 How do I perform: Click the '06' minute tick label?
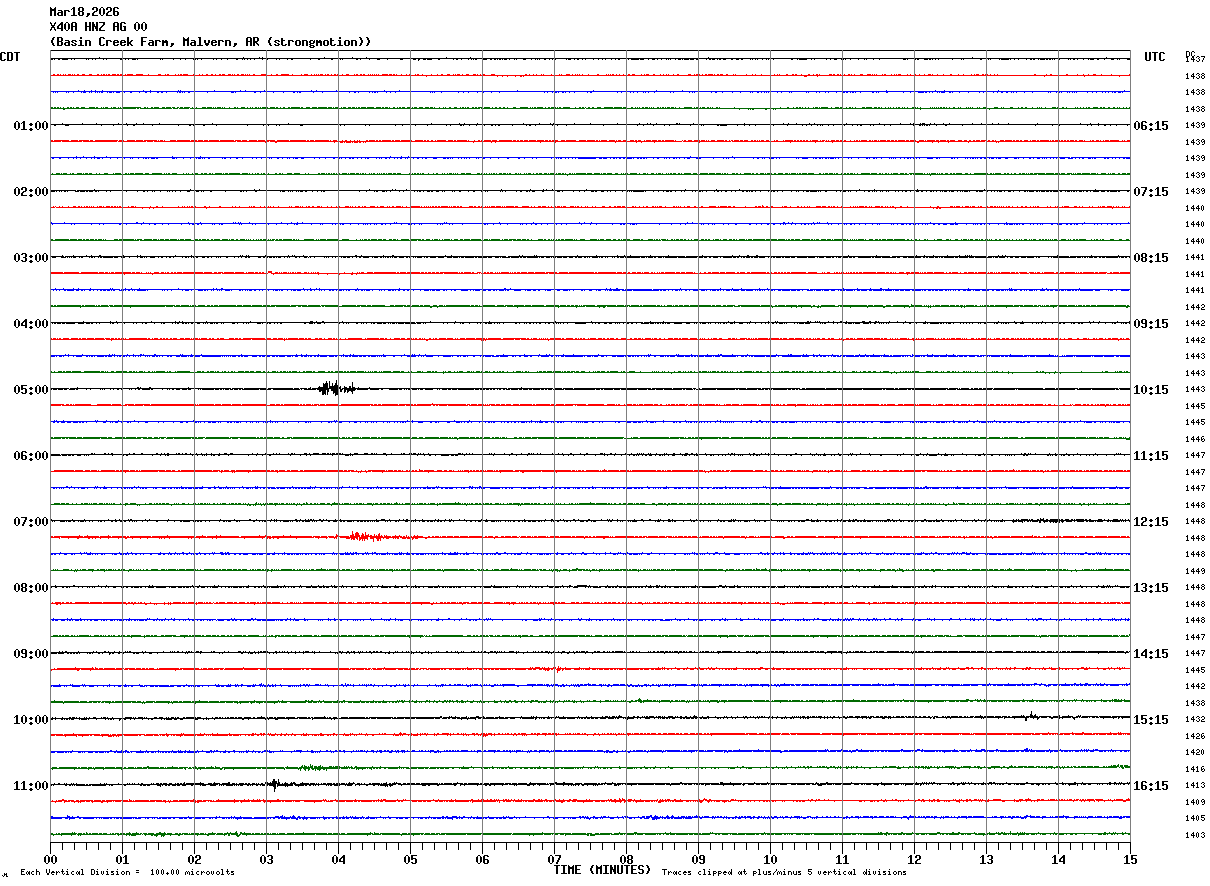pyautogui.click(x=482, y=859)
